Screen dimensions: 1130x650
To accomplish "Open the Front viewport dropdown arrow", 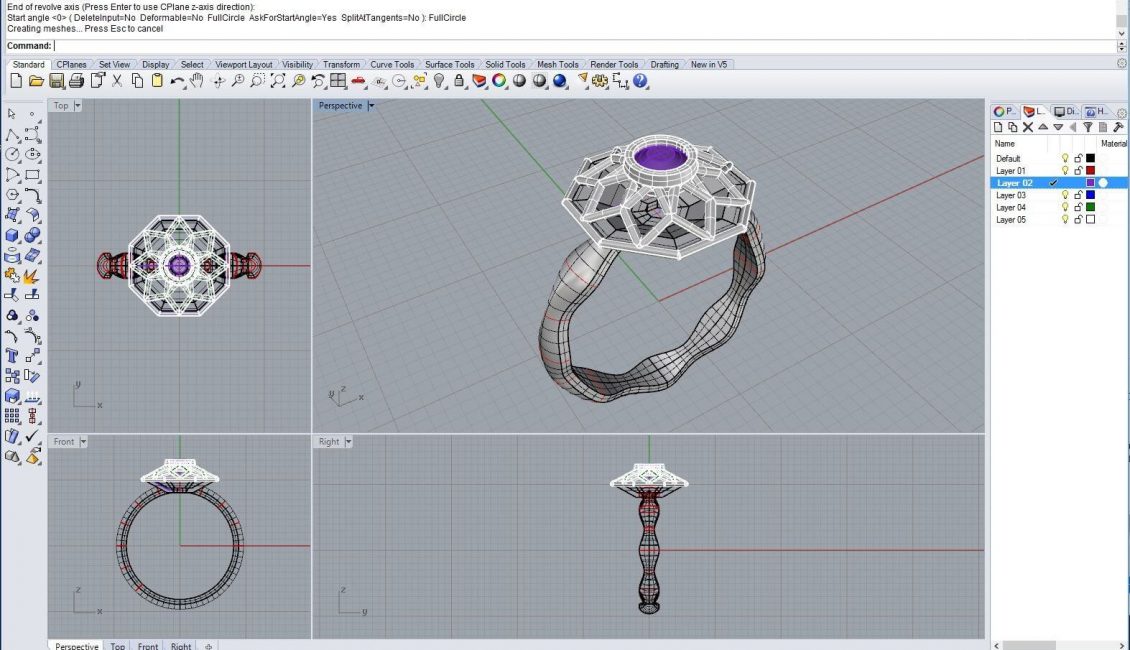I will pyautogui.click(x=83, y=441).
